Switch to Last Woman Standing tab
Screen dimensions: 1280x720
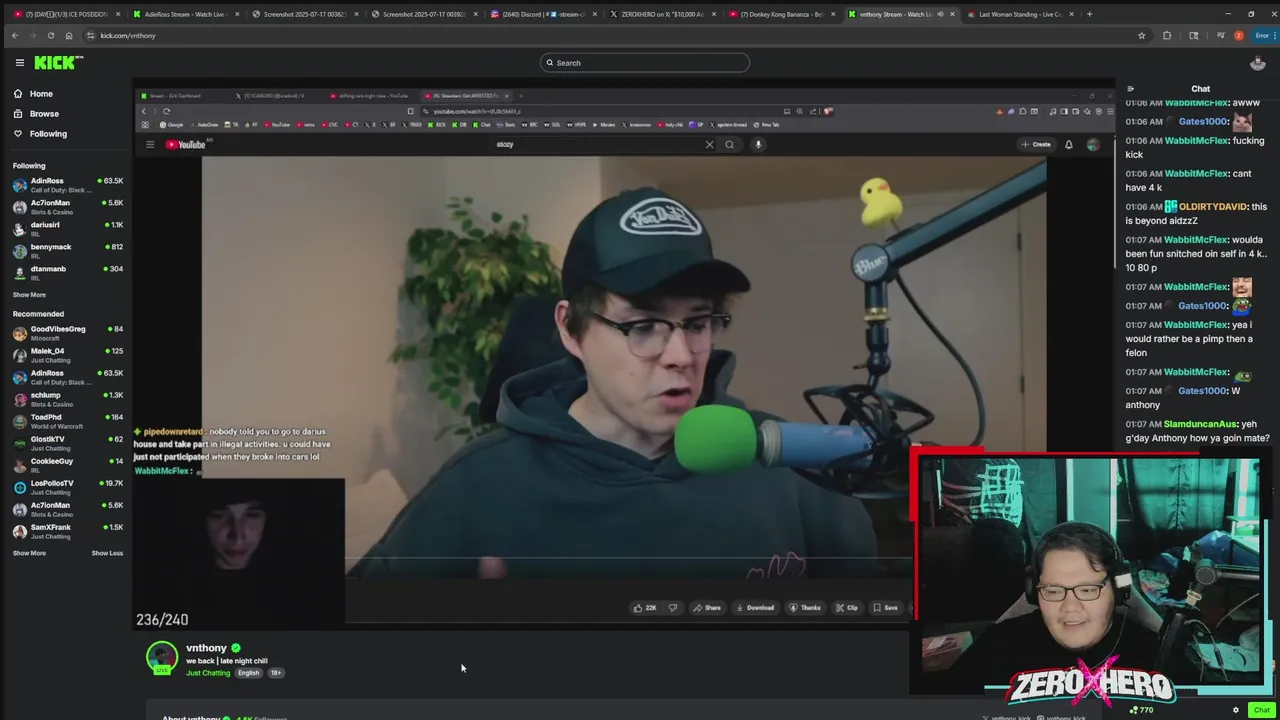click(1020, 14)
